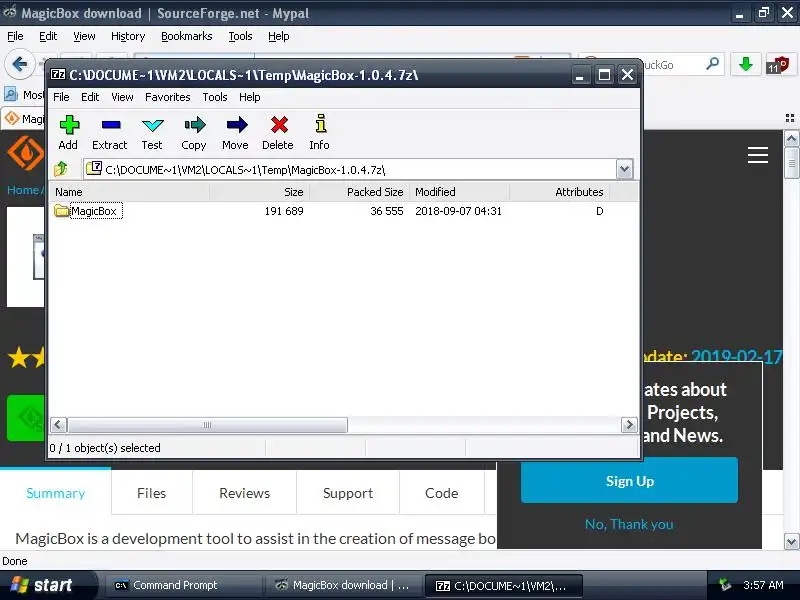Open the 7-Zip Tools menu
This screenshot has height=600, width=800.
214,97
